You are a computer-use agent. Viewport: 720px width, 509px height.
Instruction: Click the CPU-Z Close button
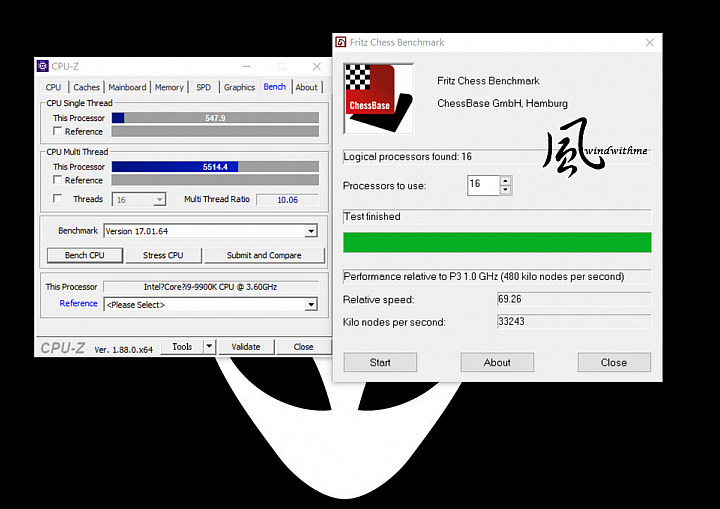pyautogui.click(x=304, y=347)
